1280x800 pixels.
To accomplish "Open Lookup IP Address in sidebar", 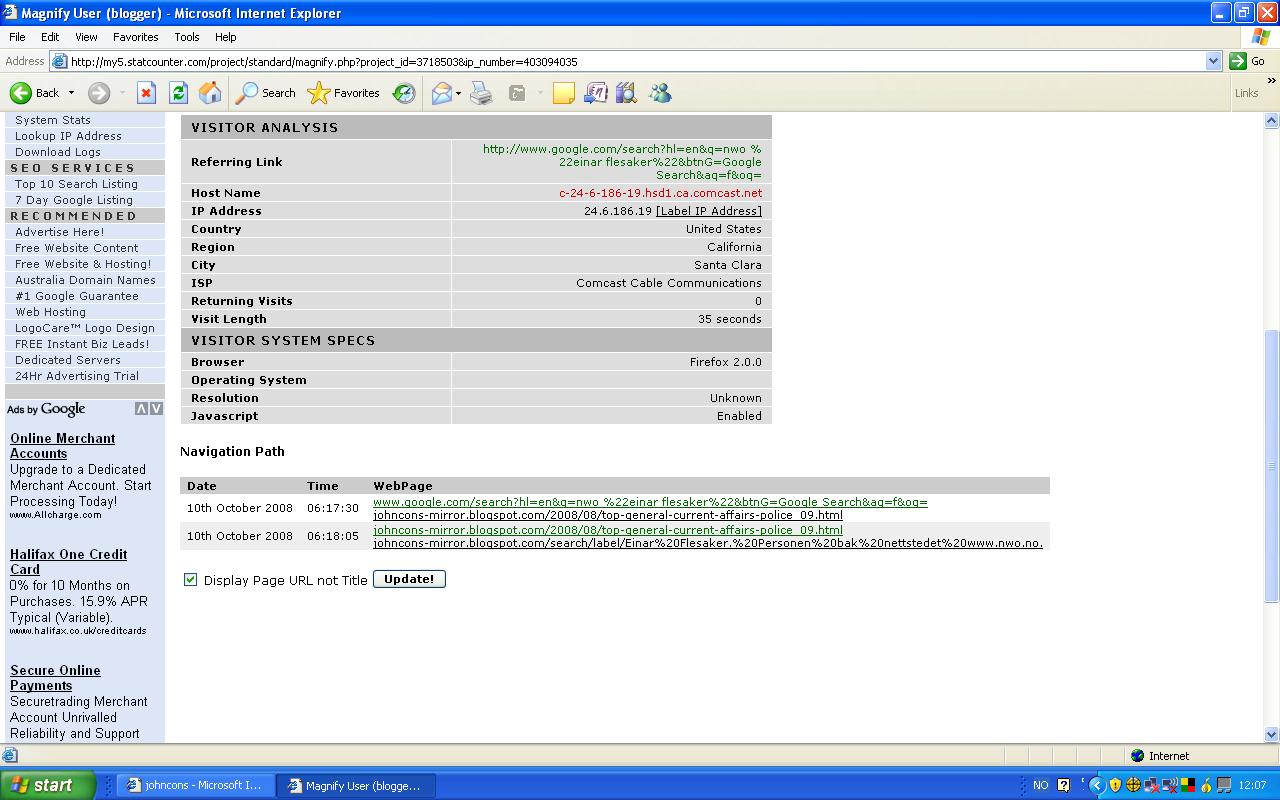I will click(x=68, y=136).
